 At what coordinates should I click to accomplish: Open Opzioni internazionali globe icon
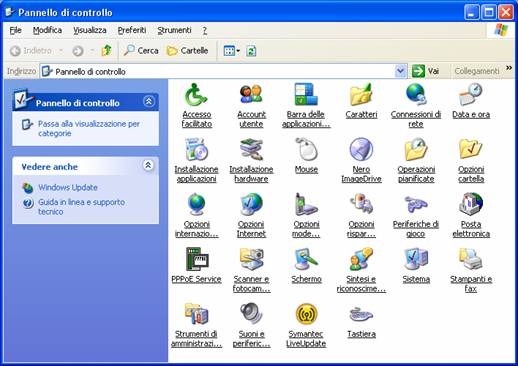click(x=196, y=204)
